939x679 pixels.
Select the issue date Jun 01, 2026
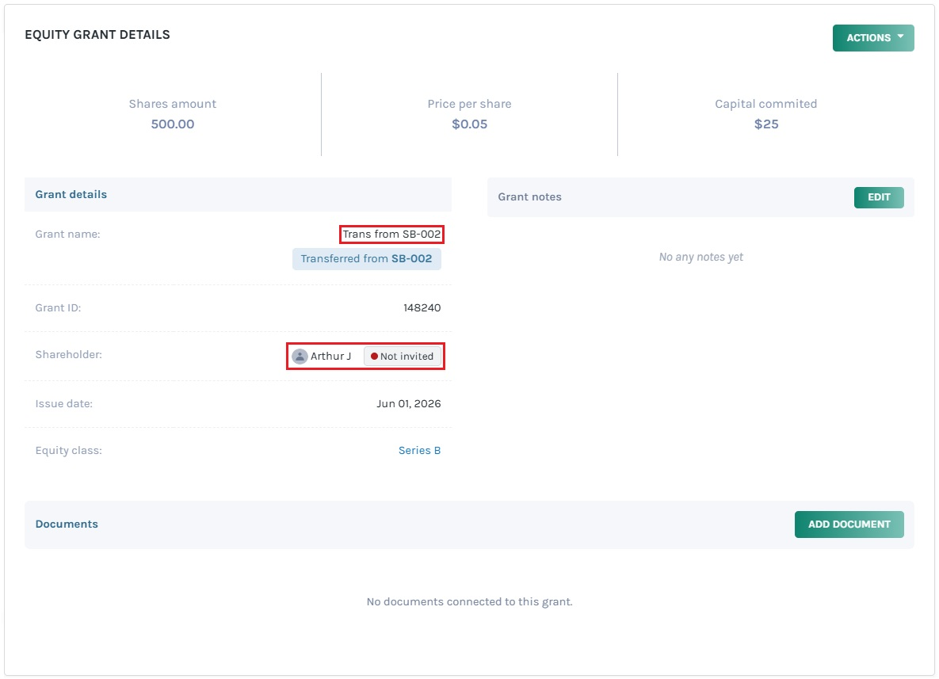[x=408, y=404]
